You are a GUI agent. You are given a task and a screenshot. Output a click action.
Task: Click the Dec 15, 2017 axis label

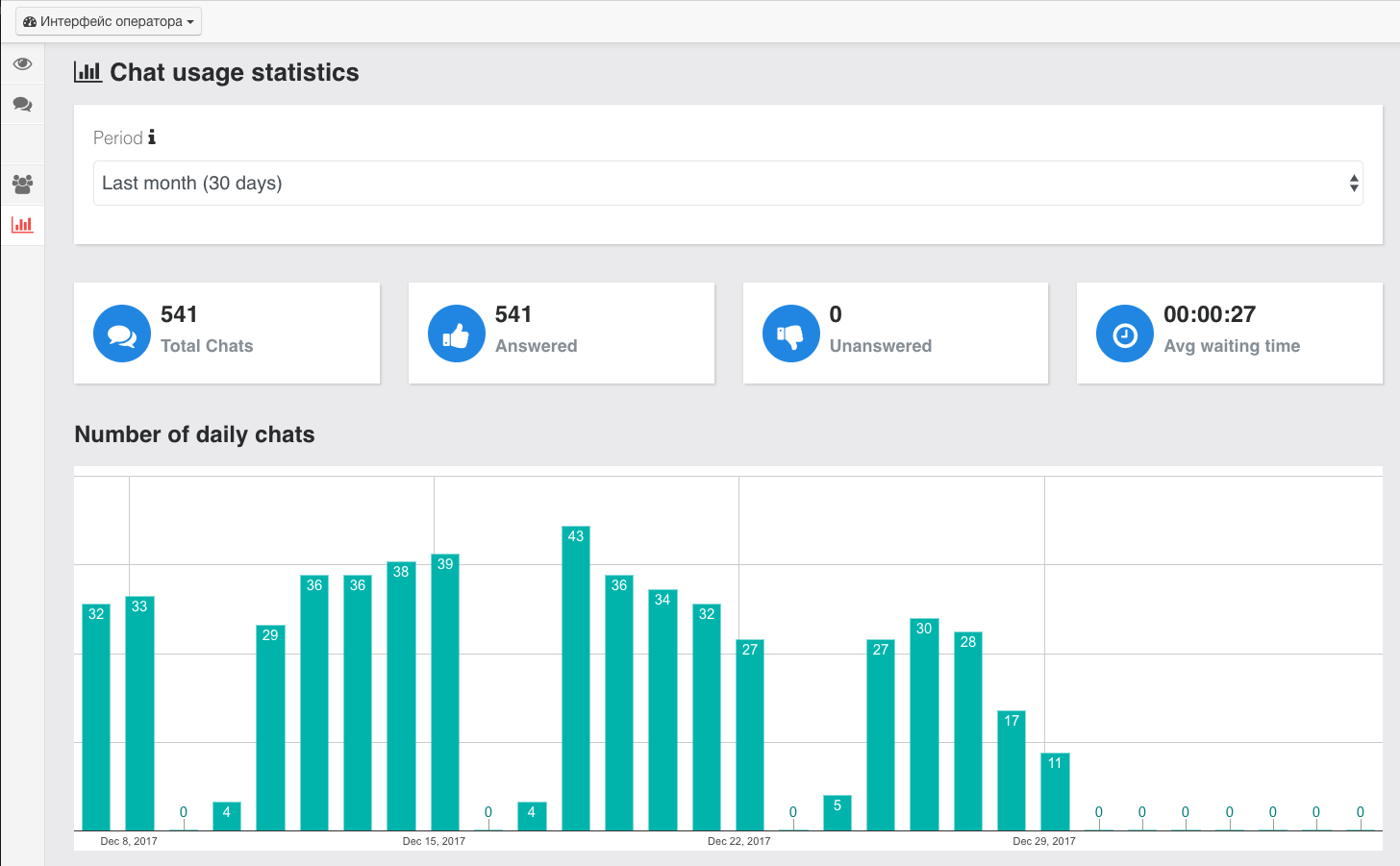[434, 841]
